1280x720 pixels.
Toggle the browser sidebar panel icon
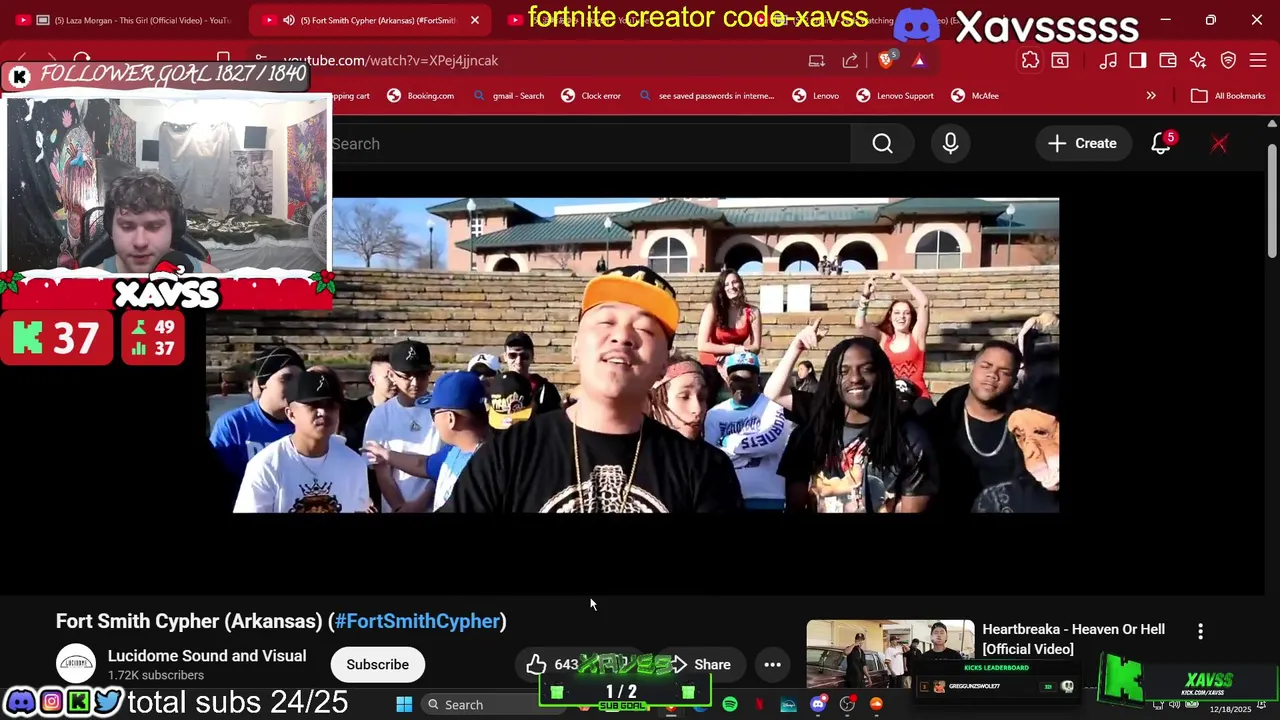coord(1138,60)
